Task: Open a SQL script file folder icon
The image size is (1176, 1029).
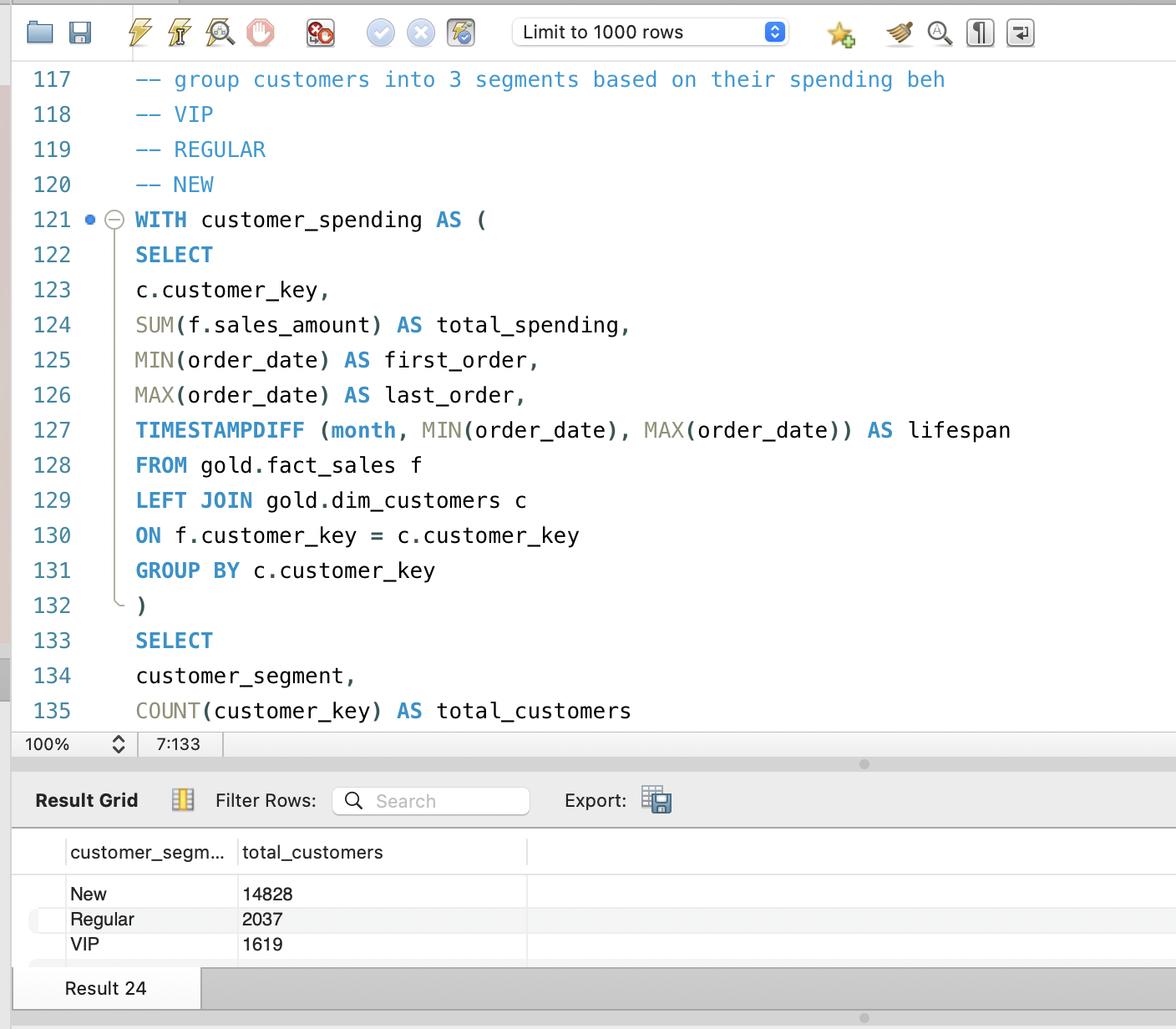Action: [x=39, y=33]
